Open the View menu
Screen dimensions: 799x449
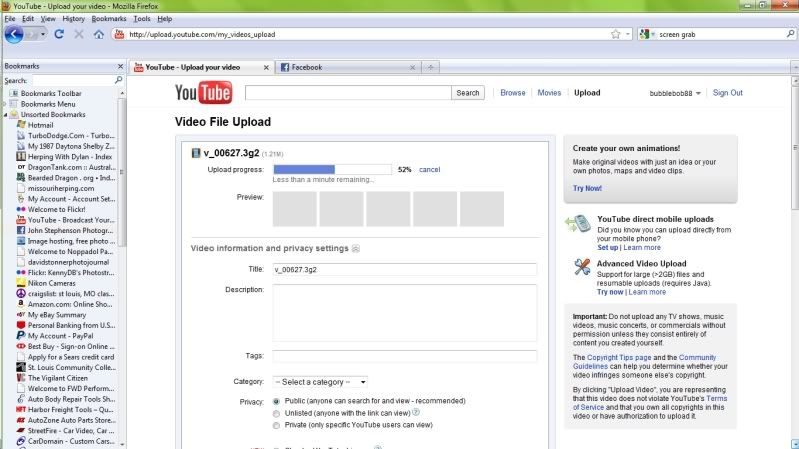point(48,19)
